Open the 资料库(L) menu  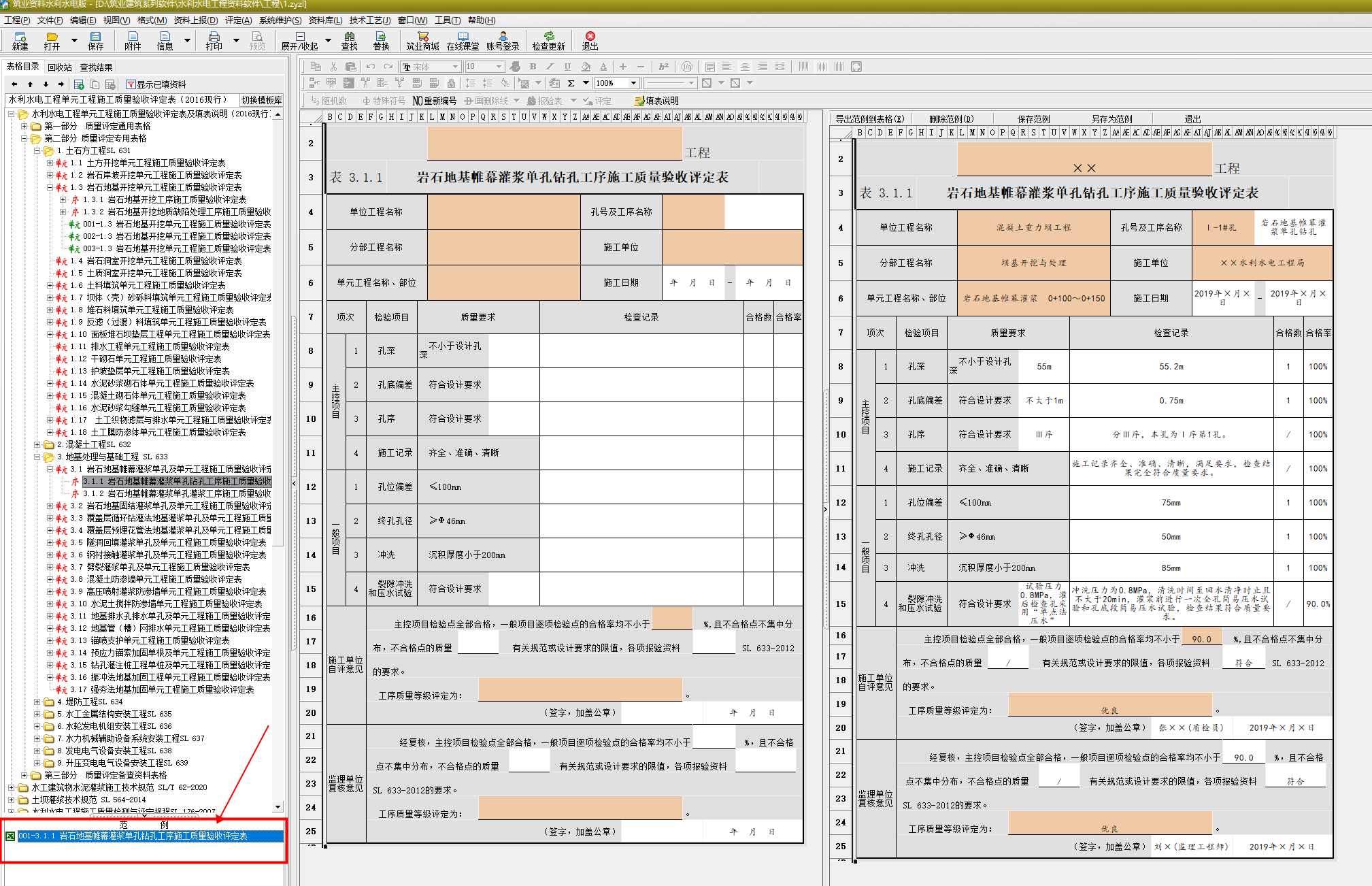click(x=326, y=20)
